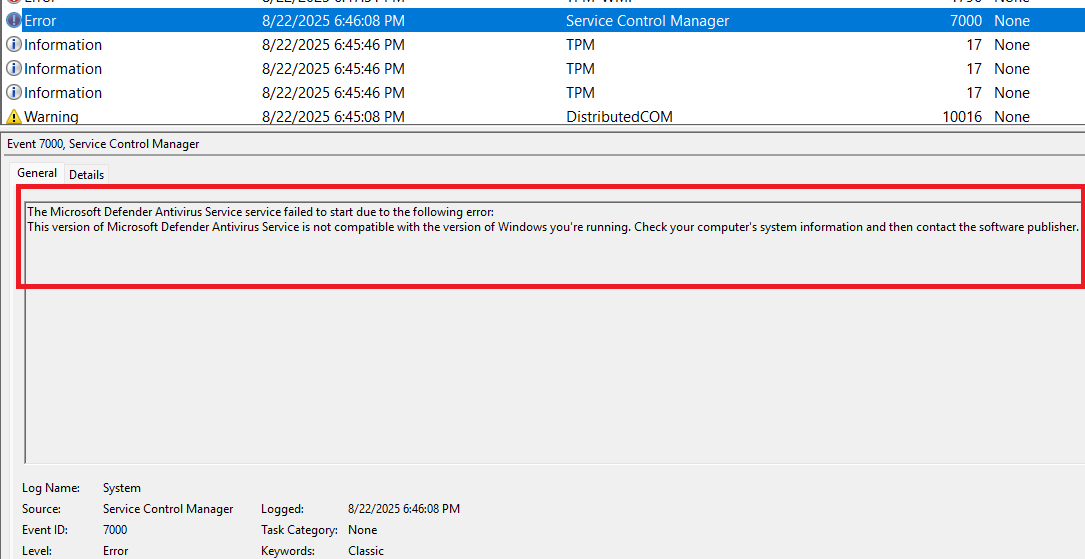Click the 6:45:08 PM date cell in the Warning row
1085x559 pixels.
[334, 116]
